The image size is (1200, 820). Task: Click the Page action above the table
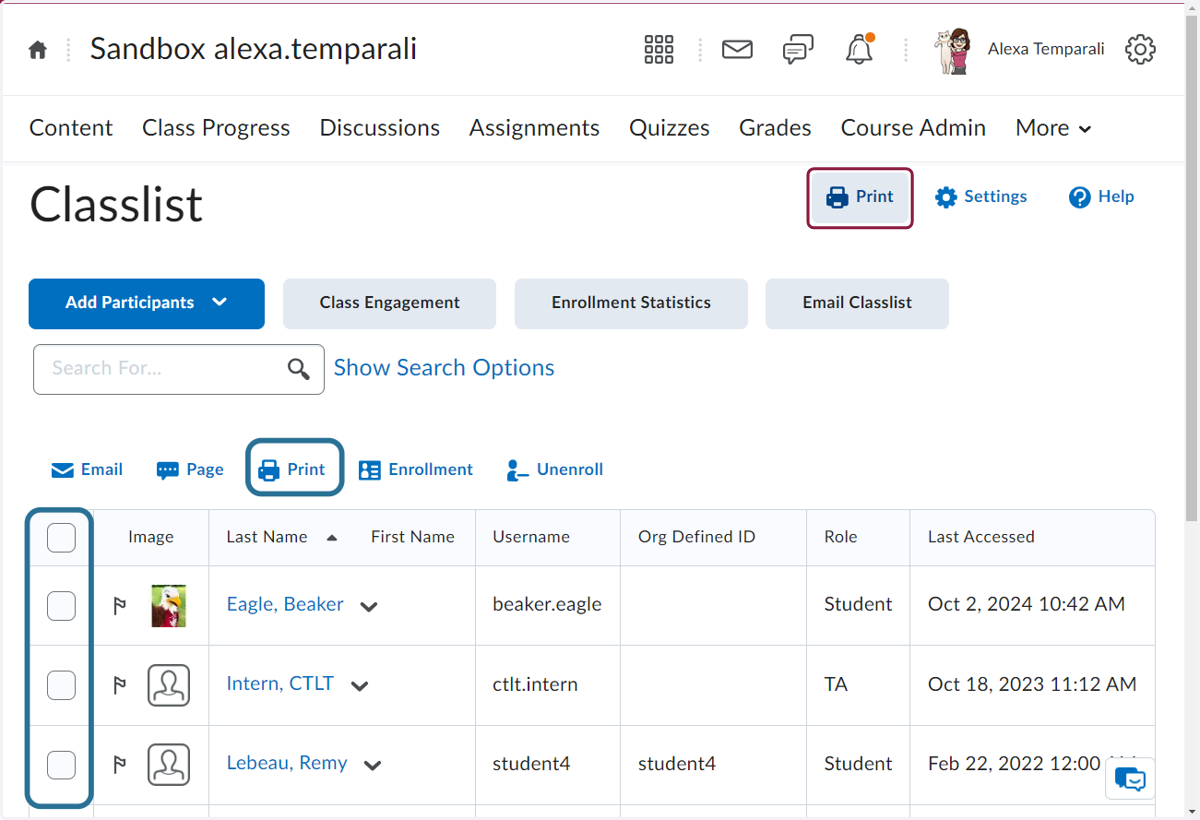(190, 470)
